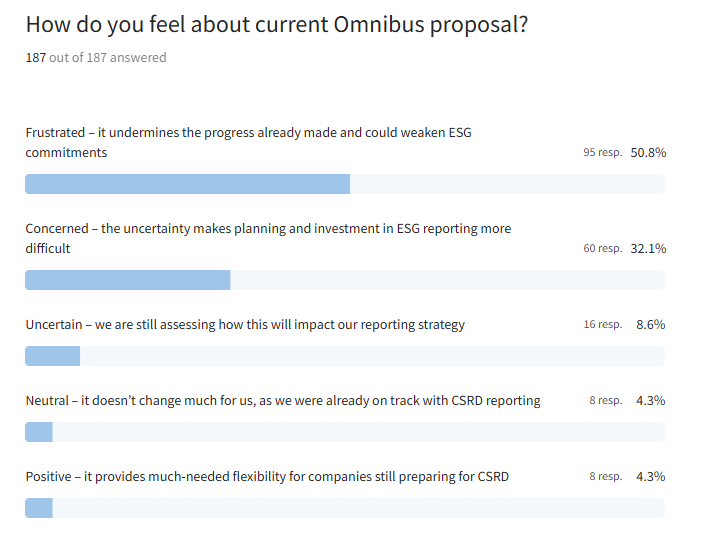
Task: Click the Positive response progress bar
Action: click(344, 508)
